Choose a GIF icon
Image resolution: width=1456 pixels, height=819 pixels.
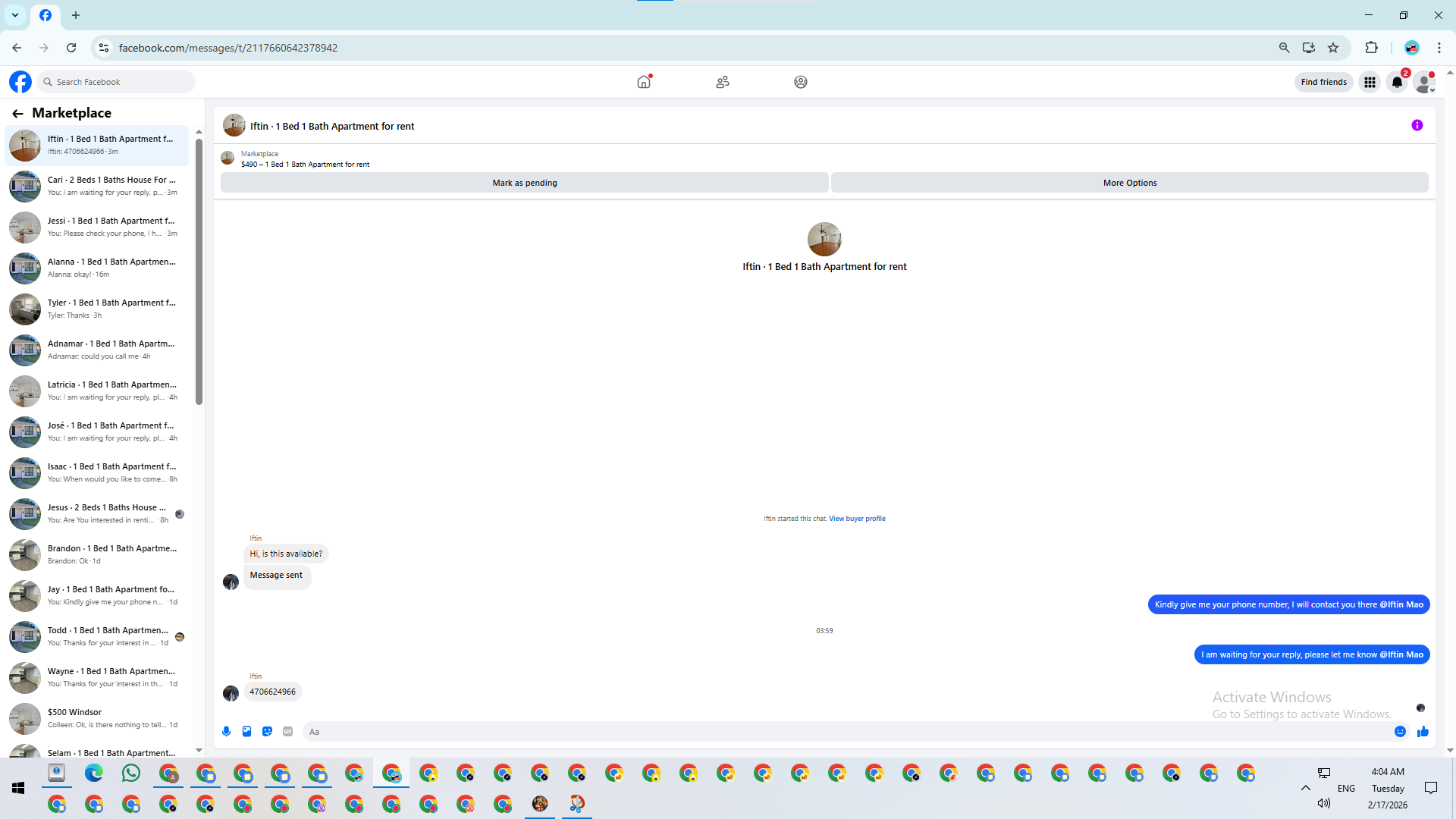click(287, 732)
